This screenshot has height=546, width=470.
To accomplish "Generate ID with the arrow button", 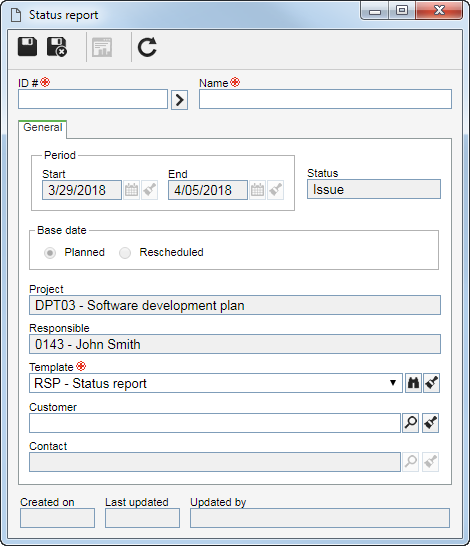I will click(x=179, y=100).
